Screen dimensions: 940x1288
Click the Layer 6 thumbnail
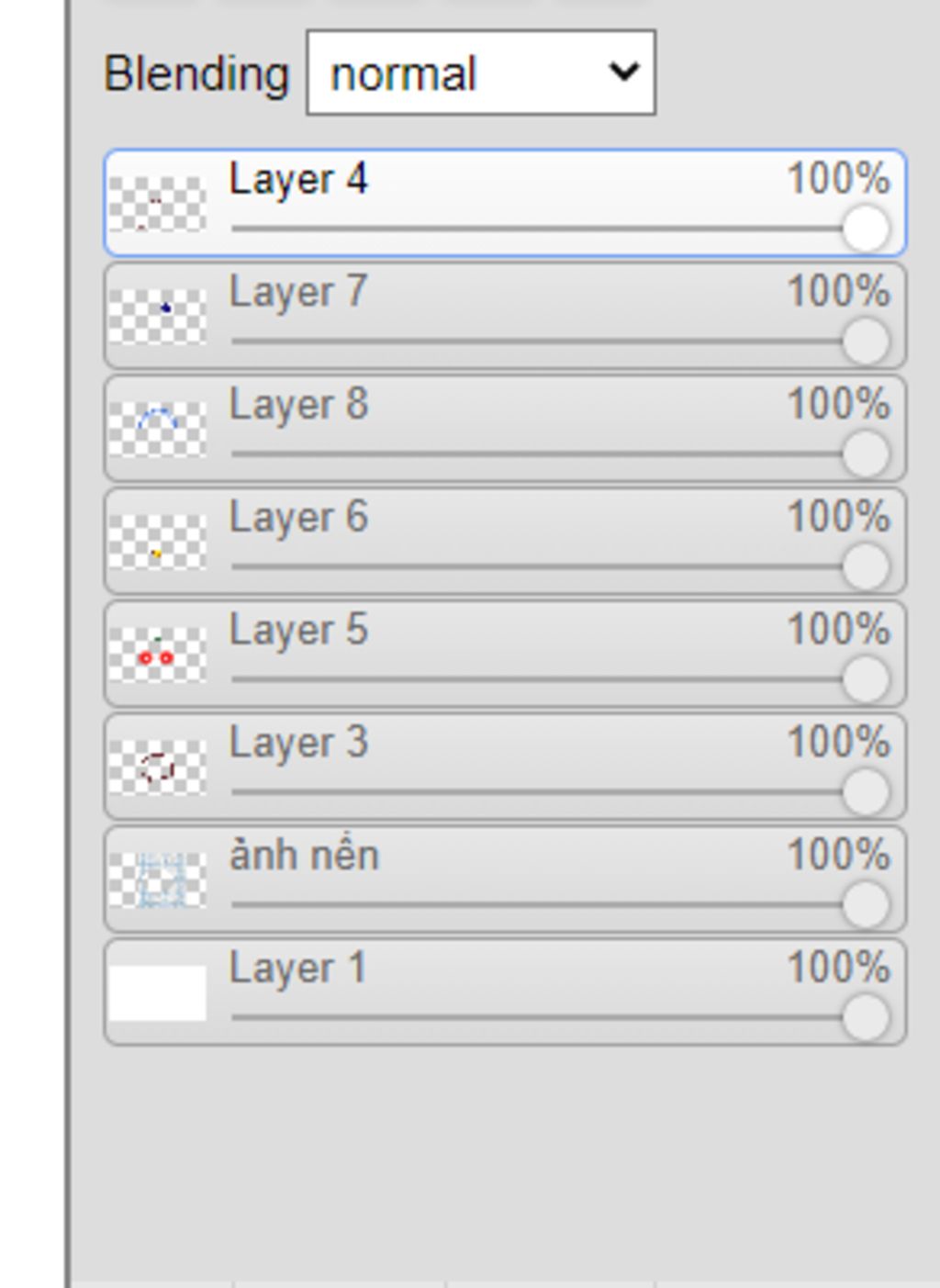pyautogui.click(x=157, y=543)
